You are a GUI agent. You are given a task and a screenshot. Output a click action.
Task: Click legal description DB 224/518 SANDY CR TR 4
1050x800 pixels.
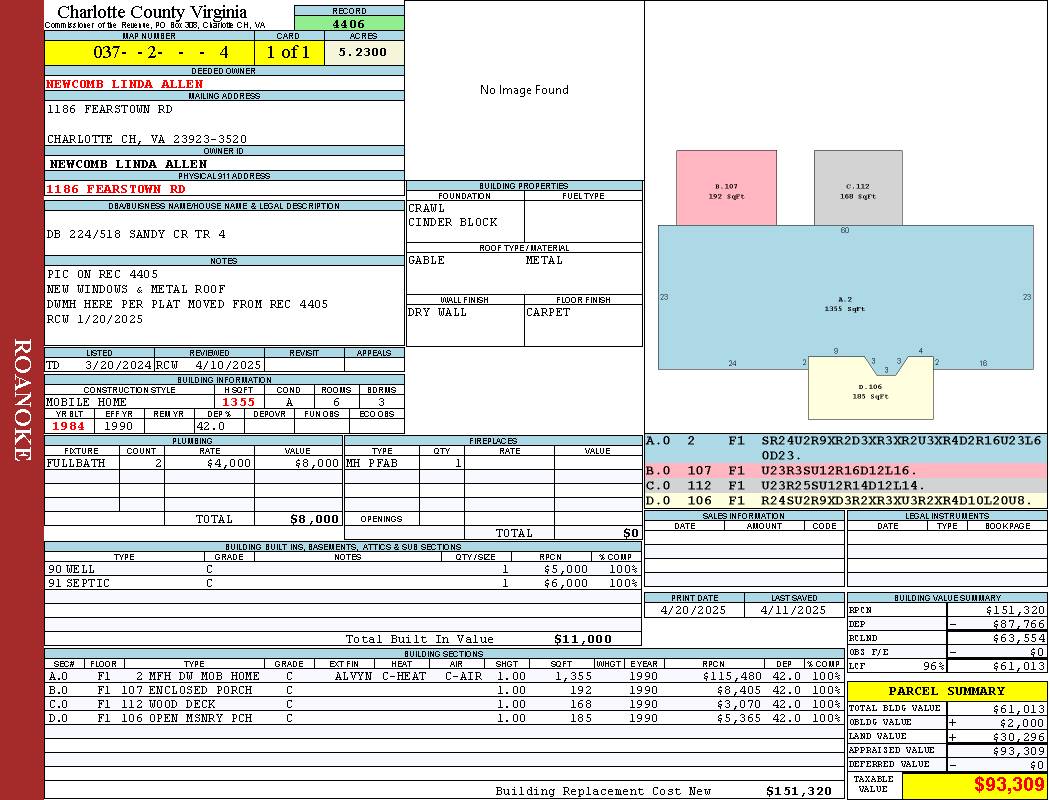click(x=136, y=234)
